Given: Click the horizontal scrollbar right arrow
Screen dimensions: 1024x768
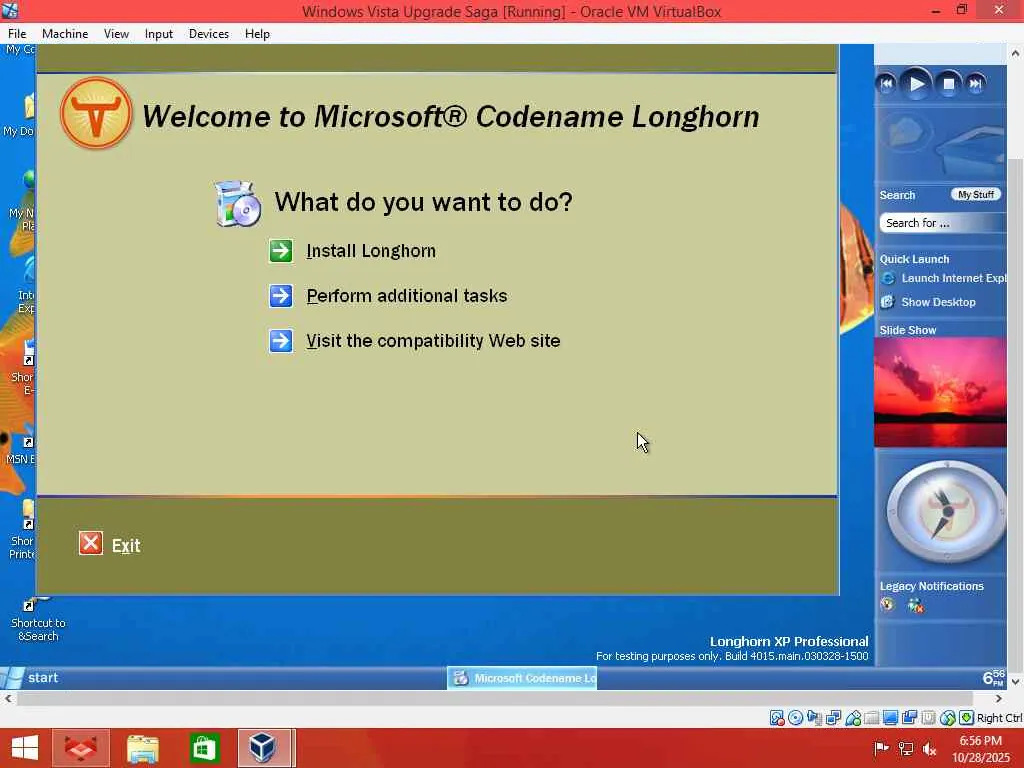Looking at the screenshot, I should pos(999,698).
